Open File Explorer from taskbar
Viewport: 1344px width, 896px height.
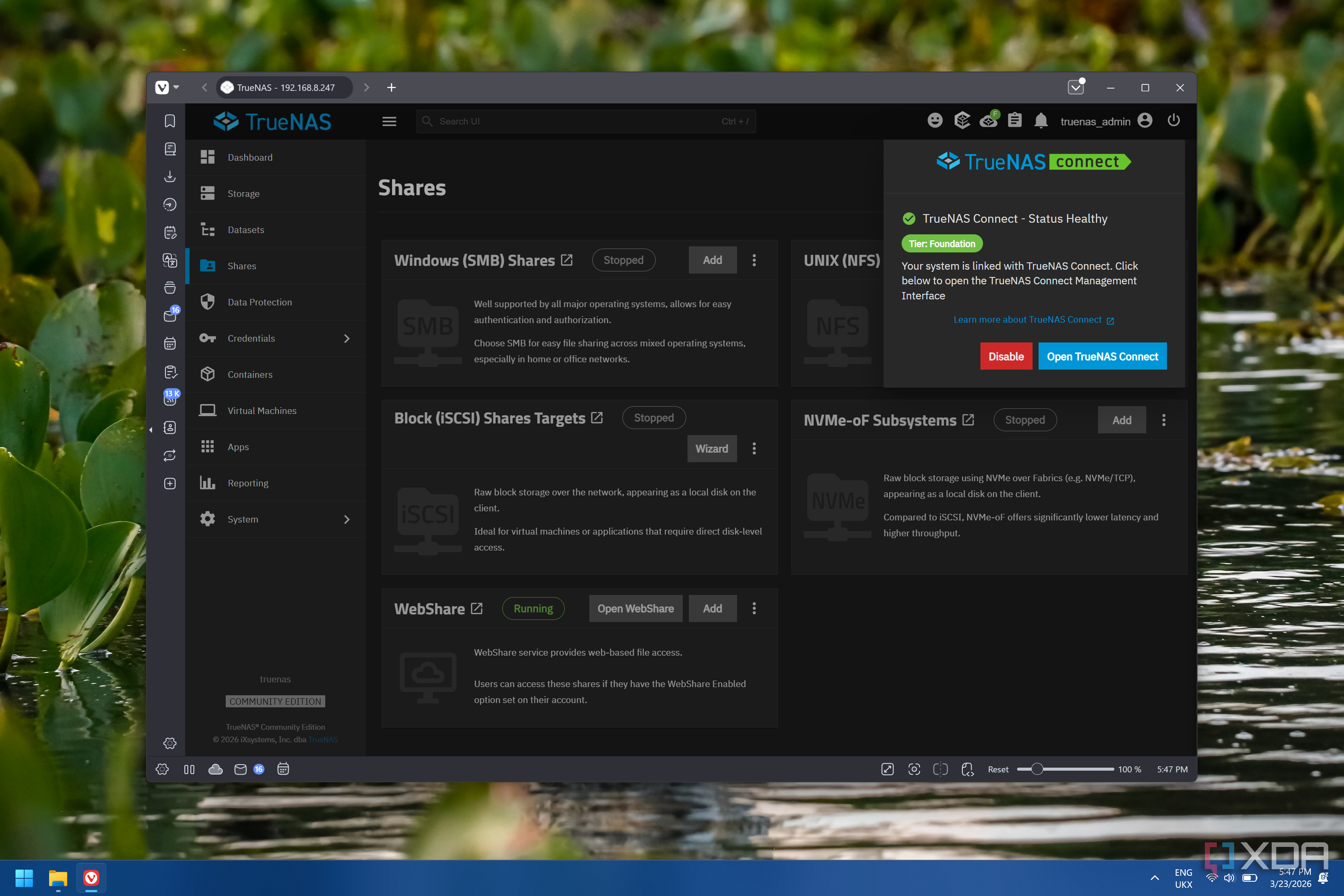(x=58, y=878)
